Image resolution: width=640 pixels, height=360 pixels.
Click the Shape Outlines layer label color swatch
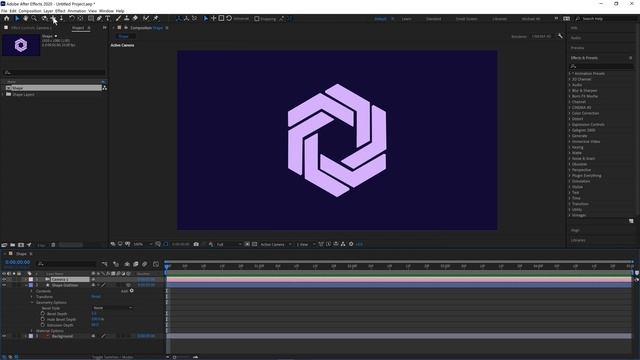coord(31,285)
